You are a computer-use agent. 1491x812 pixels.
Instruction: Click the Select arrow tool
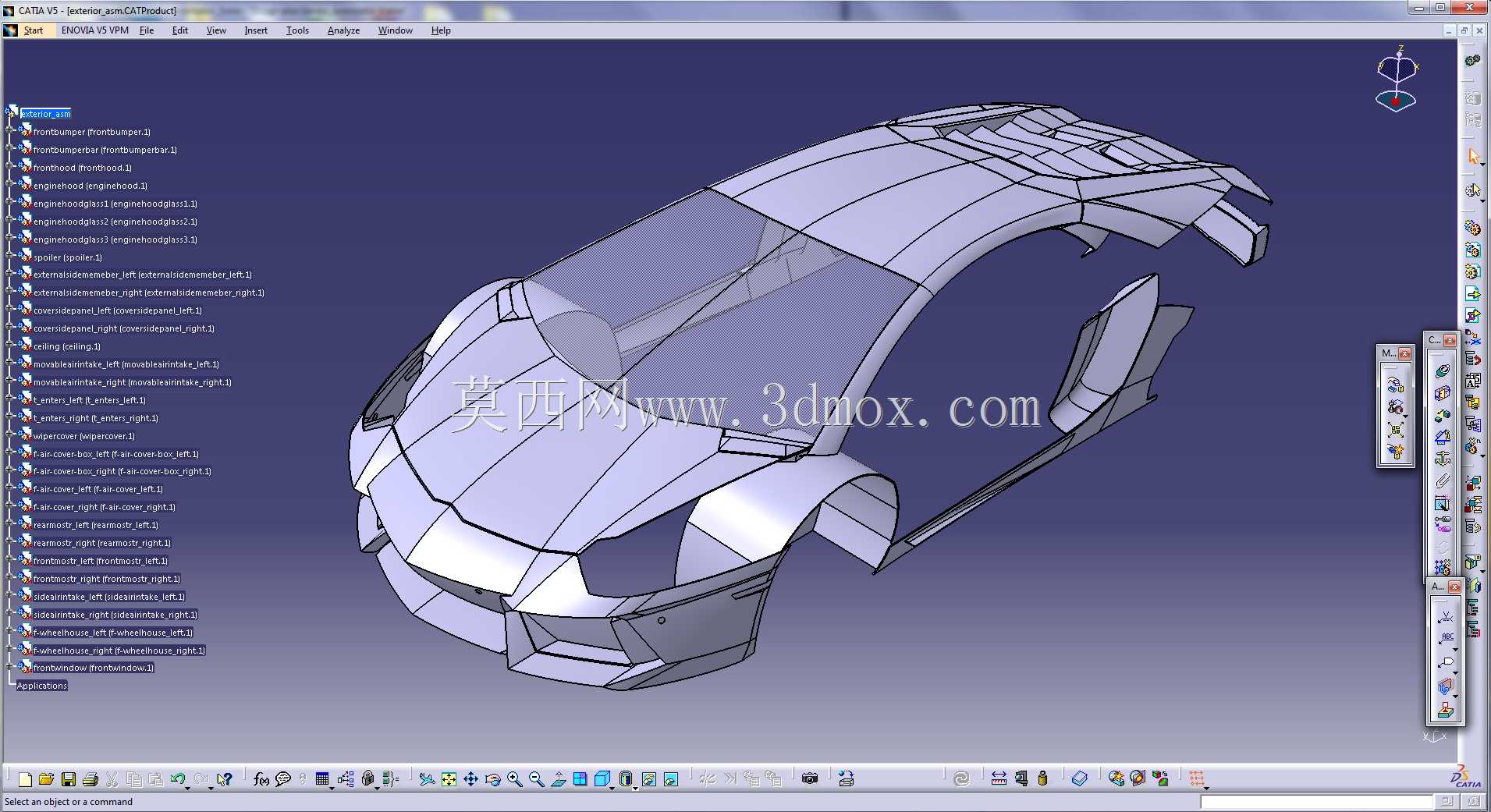click(x=1473, y=157)
